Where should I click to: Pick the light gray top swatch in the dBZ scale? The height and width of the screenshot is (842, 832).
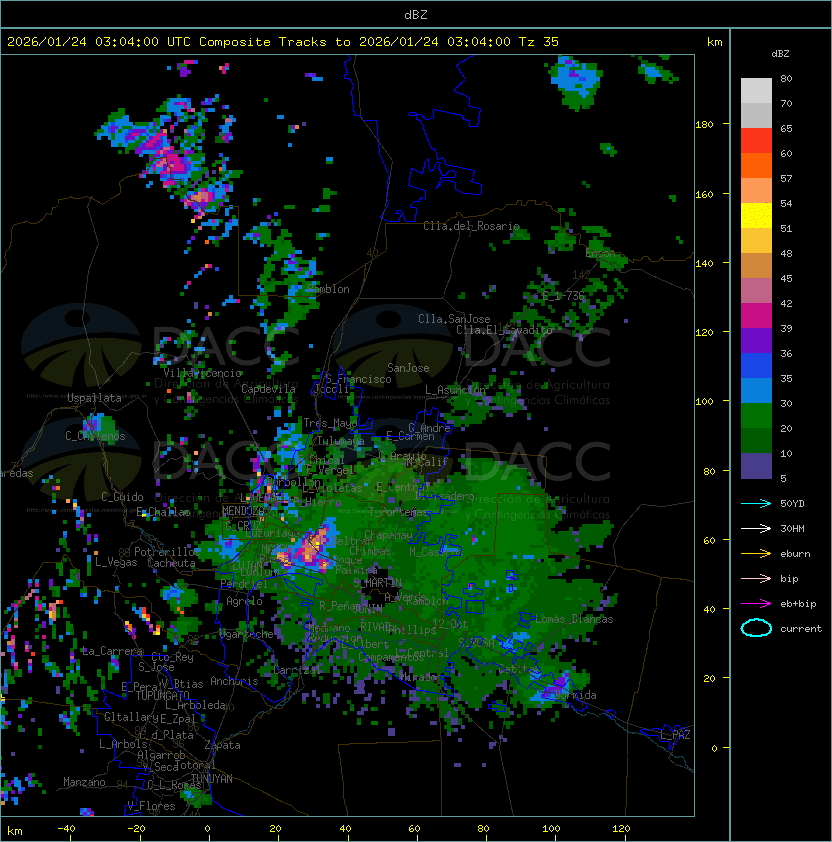click(x=756, y=90)
